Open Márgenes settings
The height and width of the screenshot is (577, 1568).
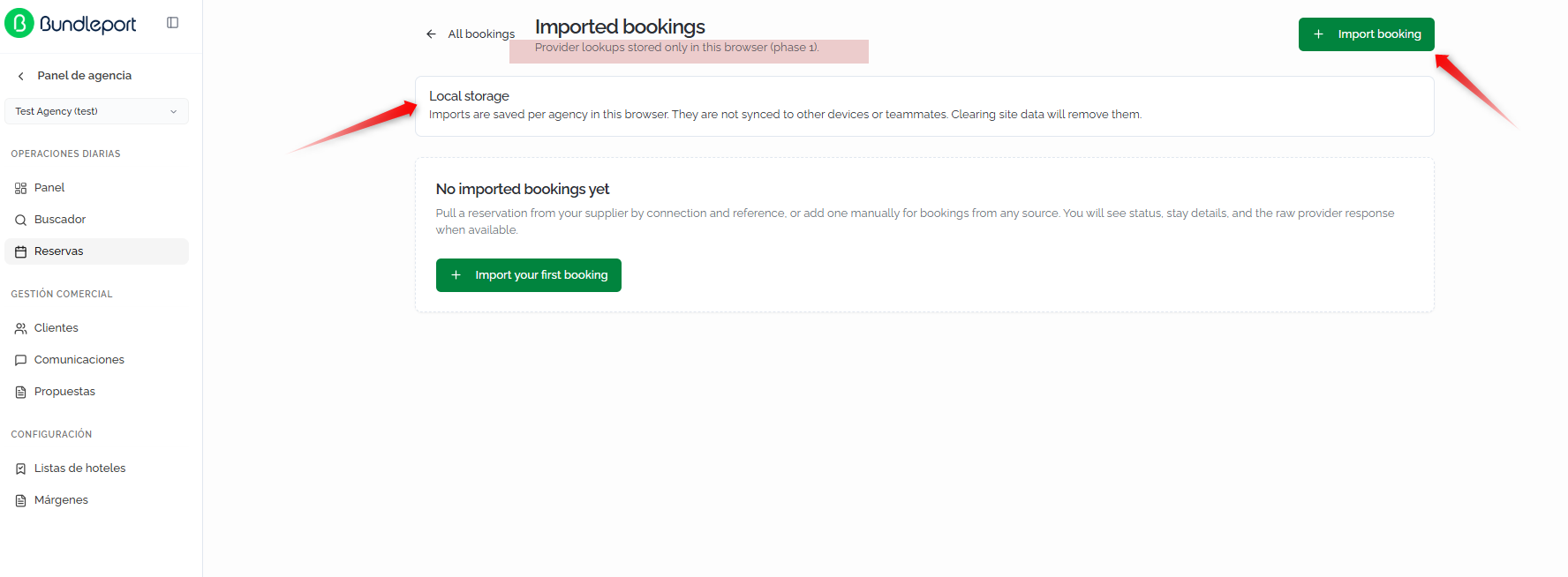point(96,500)
